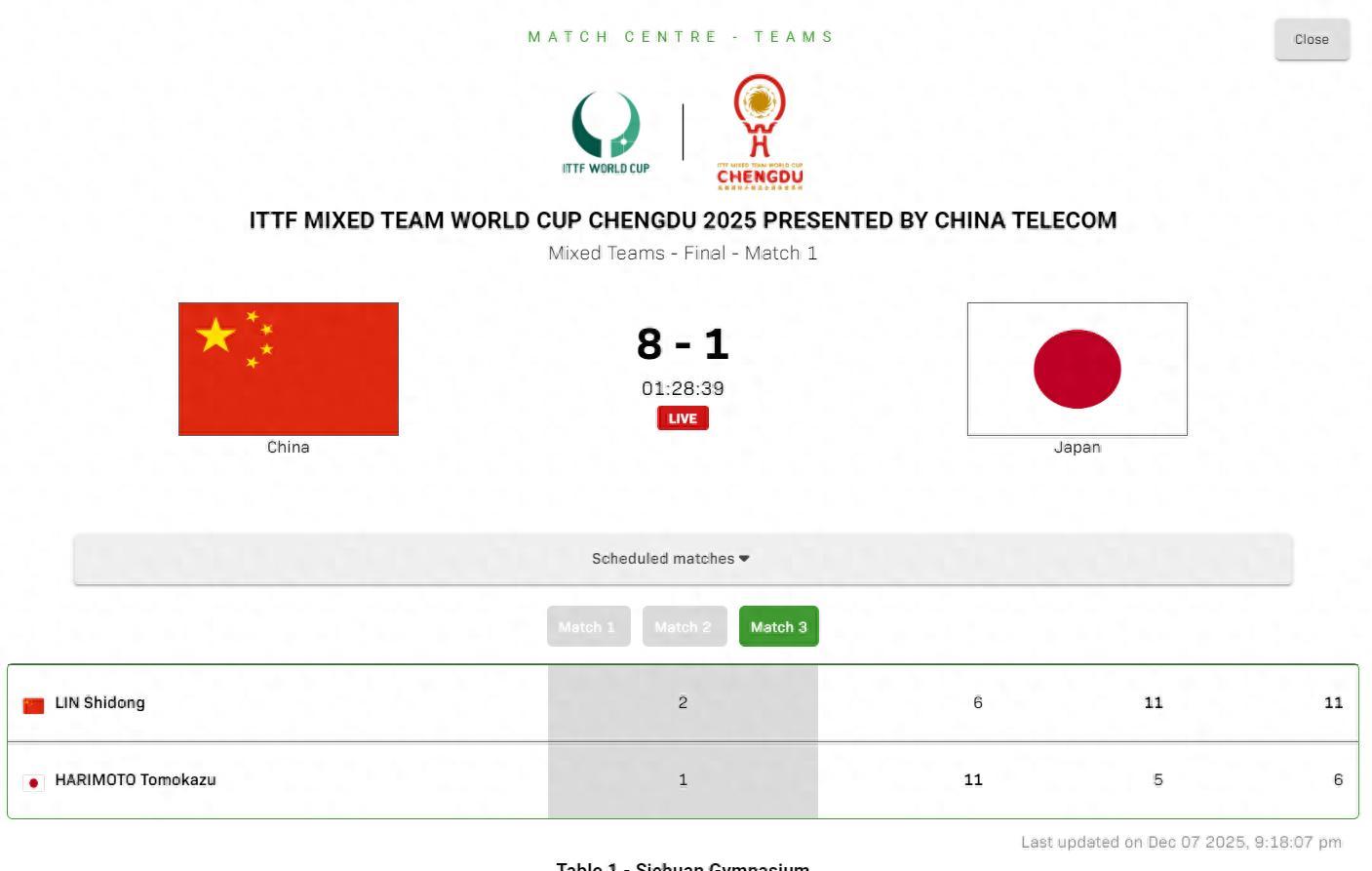
Task: Click the large Japan flag image
Action: click(x=1077, y=369)
